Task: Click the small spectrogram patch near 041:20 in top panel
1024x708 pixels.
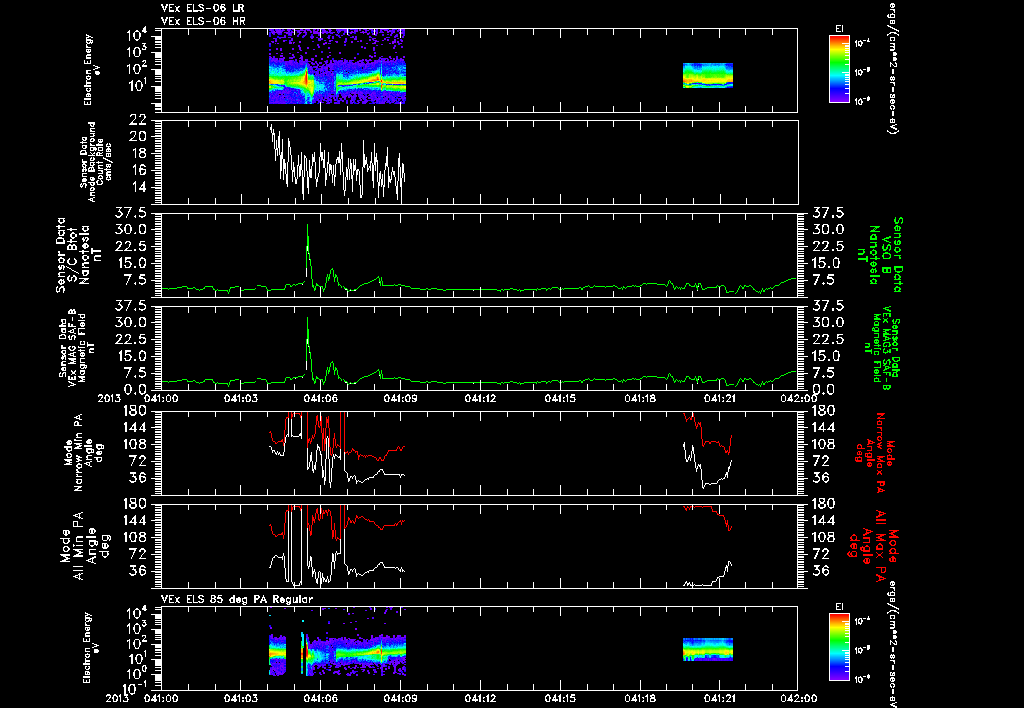Action: [708, 75]
